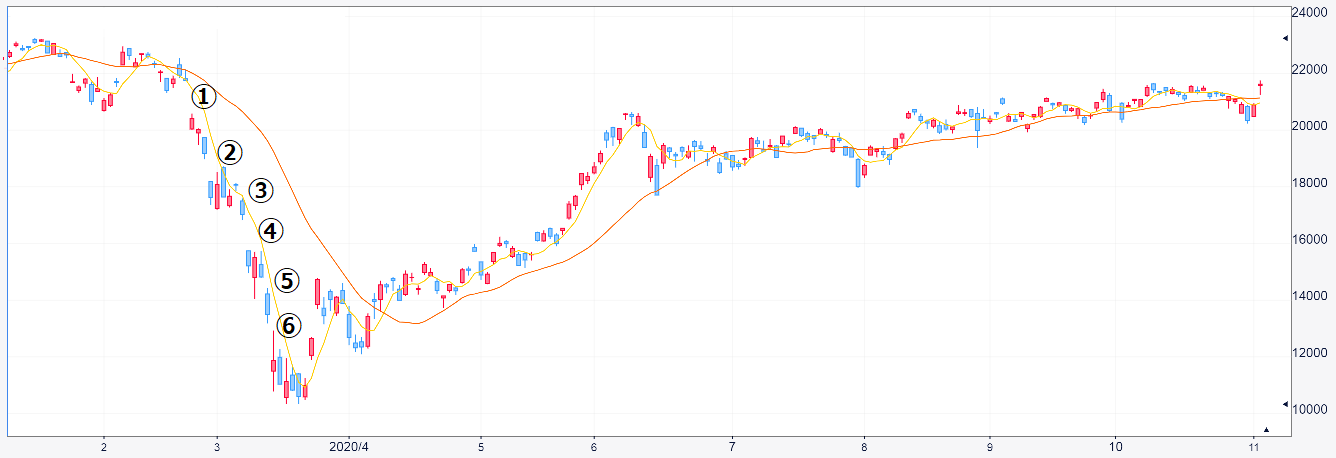Image resolution: width=1336 pixels, height=458 pixels.
Task: Click the small upward triangle marker above the 11 label
Action: coord(1265,430)
